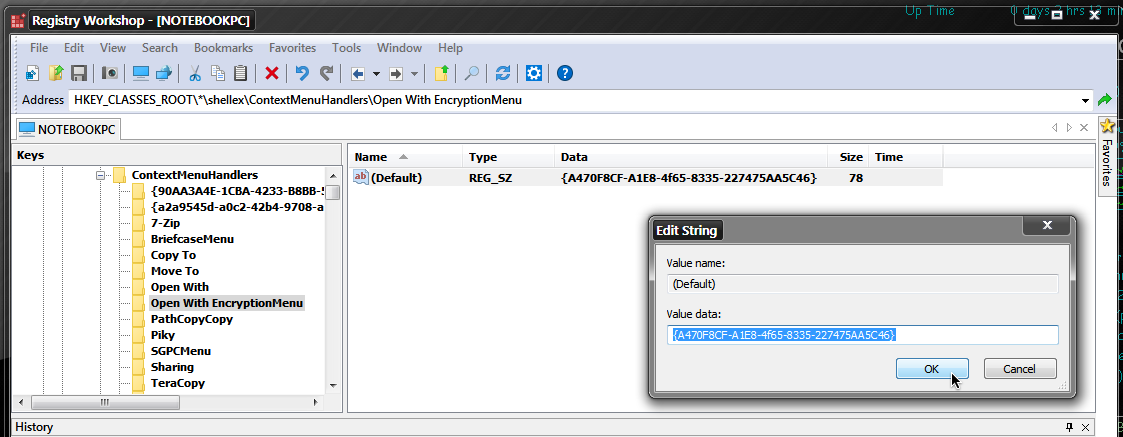
Task: Click inside the Address path field
Action: pos(572,100)
